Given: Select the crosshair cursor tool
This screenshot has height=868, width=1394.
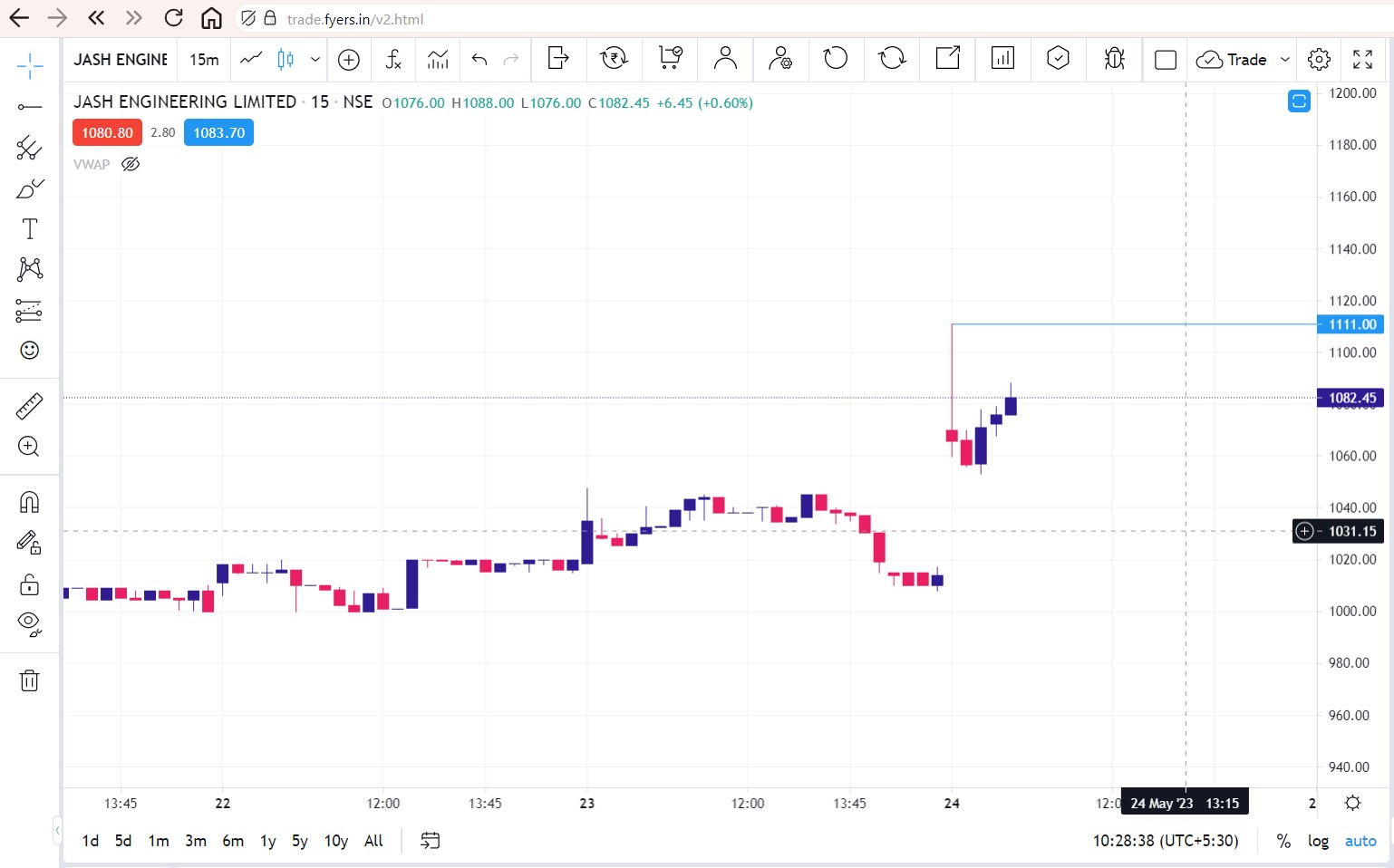Looking at the screenshot, I should [x=30, y=65].
